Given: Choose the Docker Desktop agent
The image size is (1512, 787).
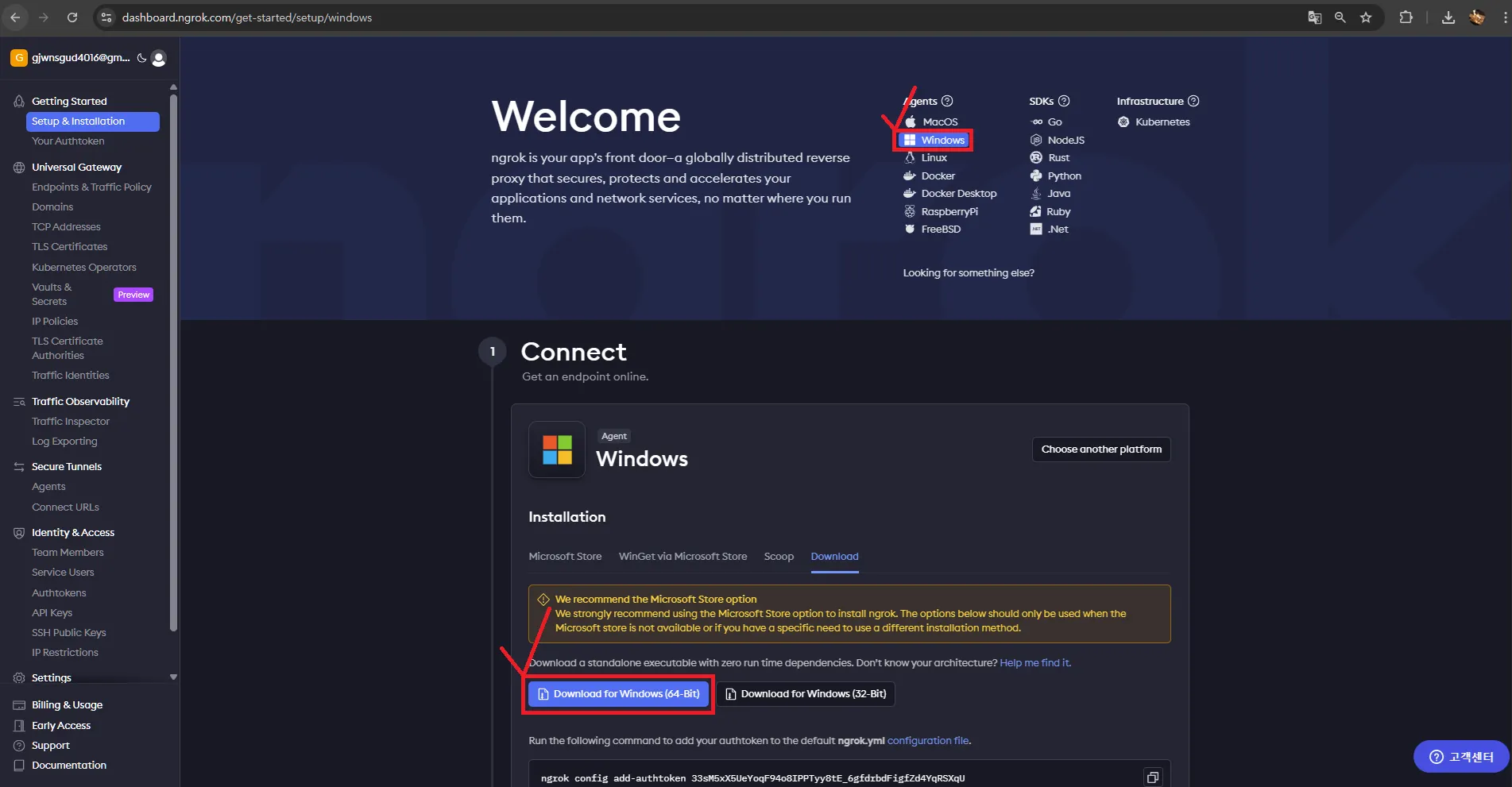Looking at the screenshot, I should point(950,193).
